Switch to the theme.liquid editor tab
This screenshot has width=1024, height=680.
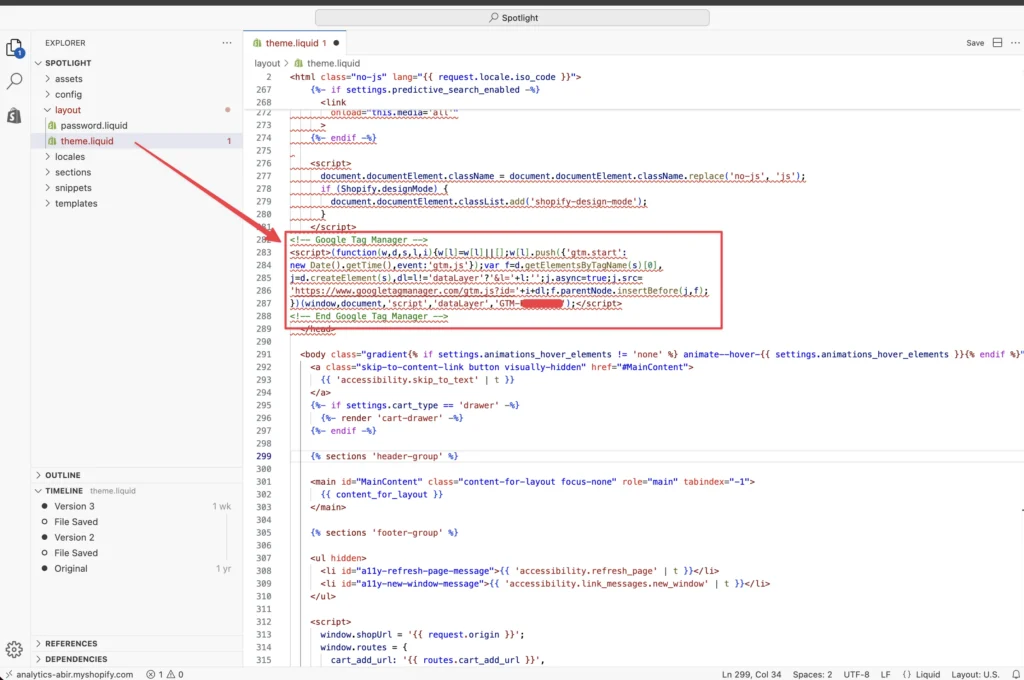[x=295, y=43]
